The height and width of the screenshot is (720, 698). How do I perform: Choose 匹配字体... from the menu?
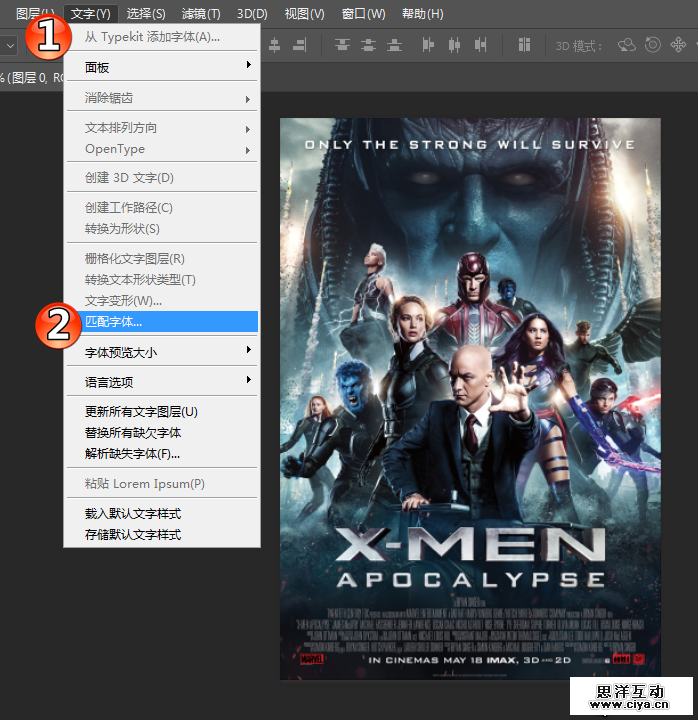point(160,322)
